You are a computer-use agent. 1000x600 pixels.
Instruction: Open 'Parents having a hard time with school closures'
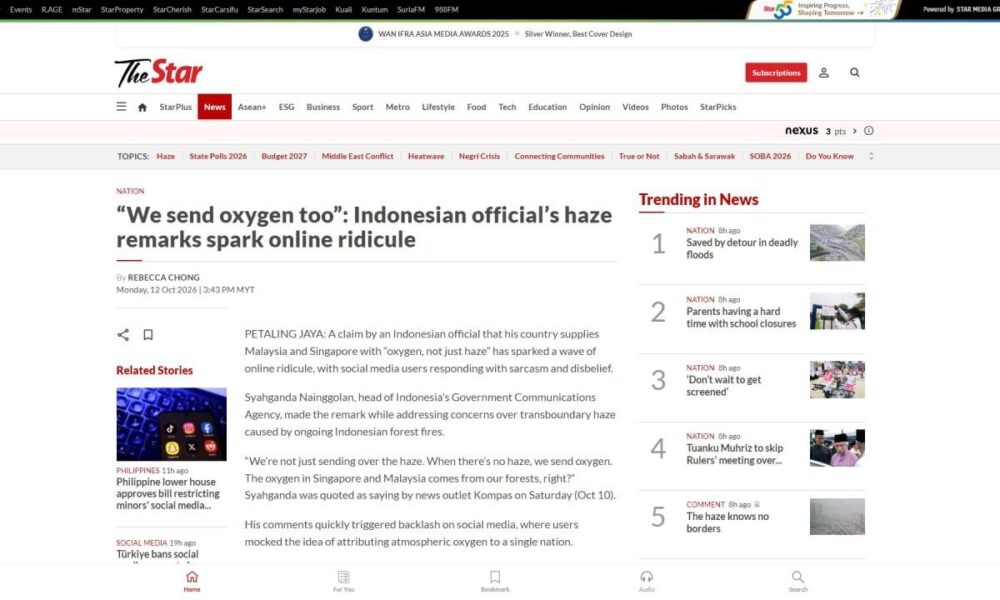pyautogui.click(x=741, y=318)
